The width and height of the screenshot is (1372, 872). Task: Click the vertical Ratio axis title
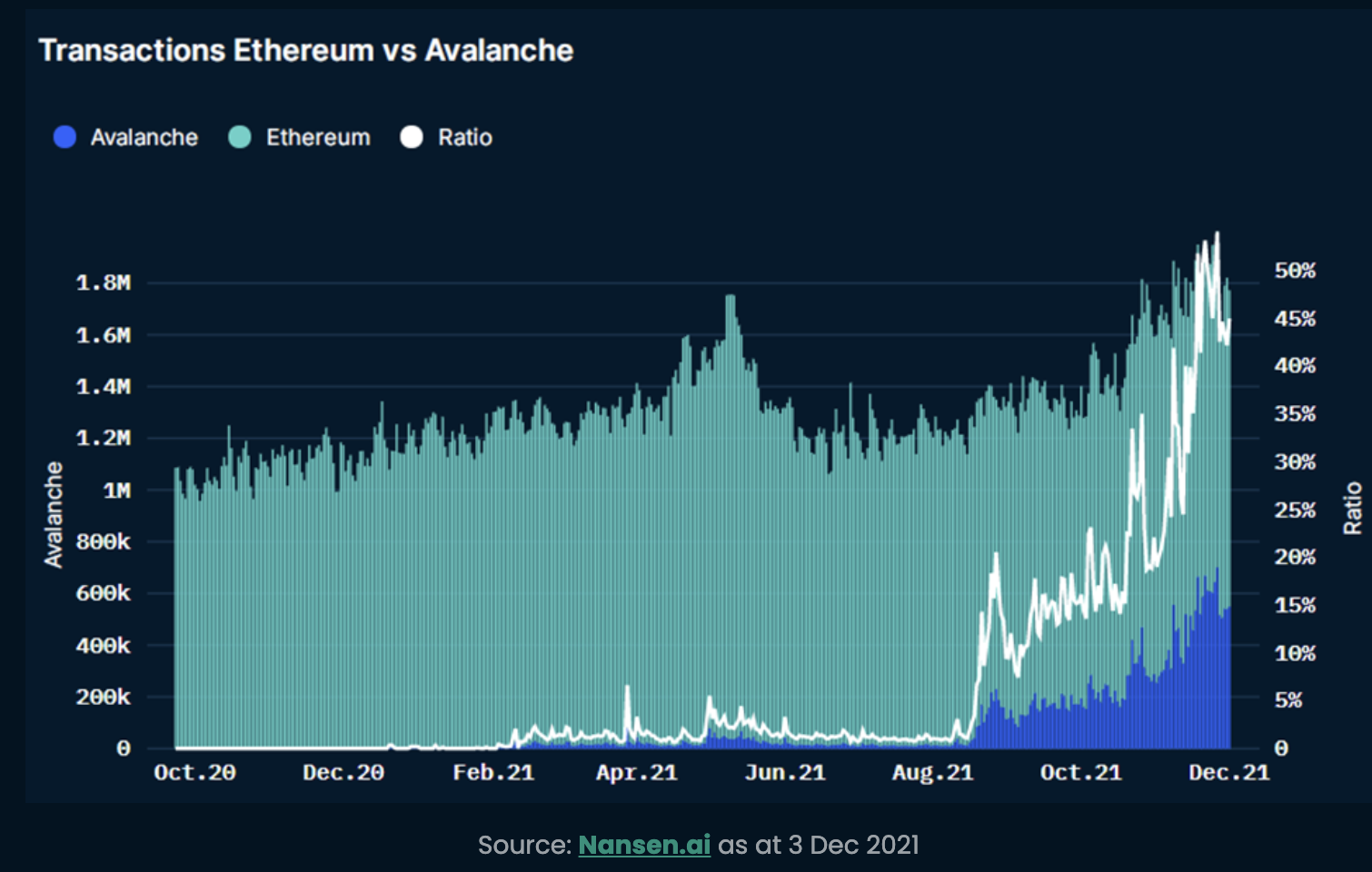point(1352,508)
